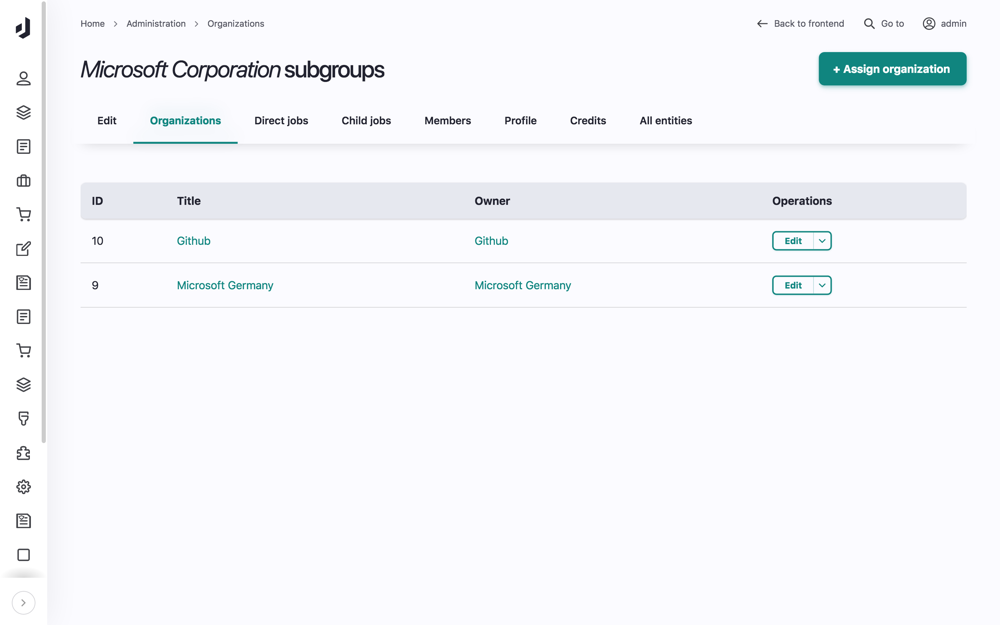Click the Title column header
Image resolution: width=1000 pixels, height=625 pixels.
pos(189,201)
